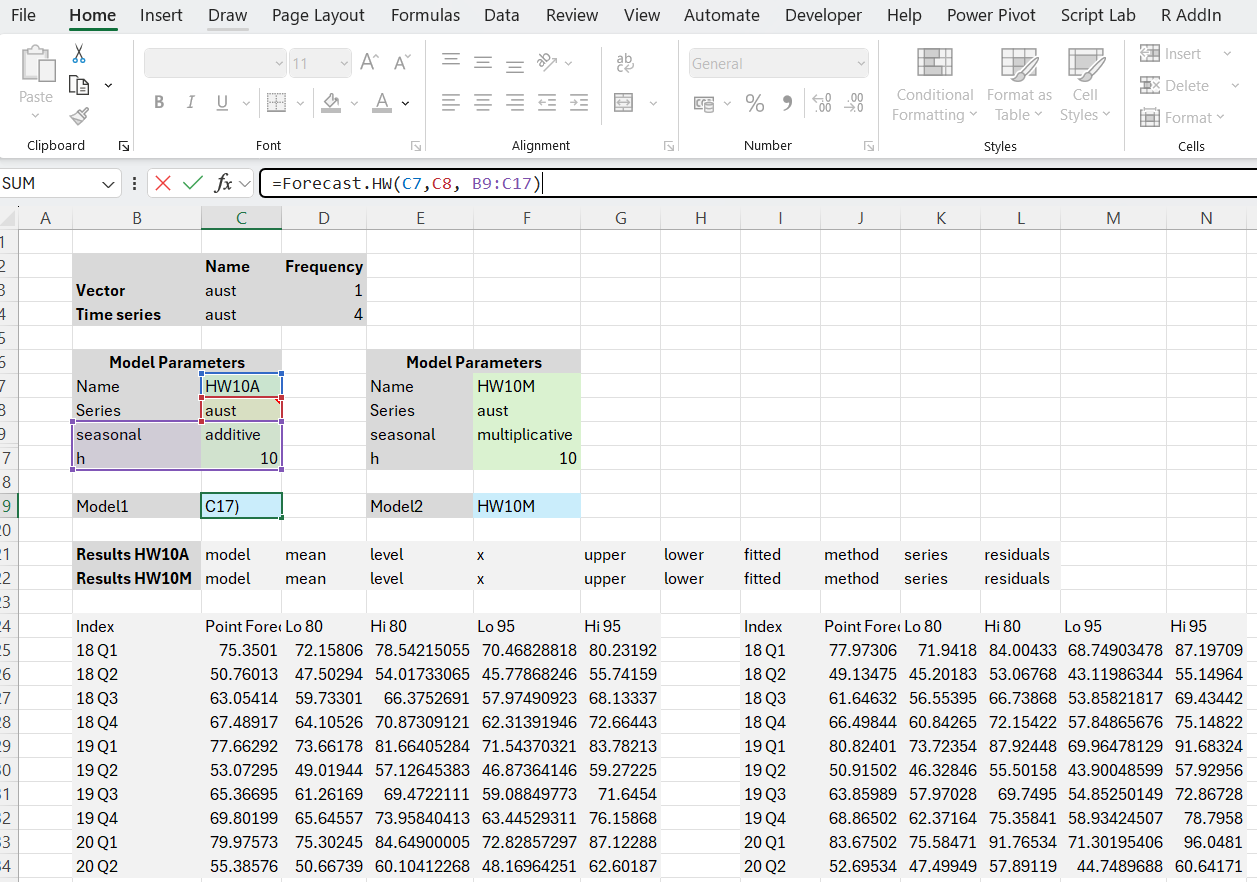Switch to the Formulas ribbon tab
The width and height of the screenshot is (1257, 882).
[x=425, y=15]
